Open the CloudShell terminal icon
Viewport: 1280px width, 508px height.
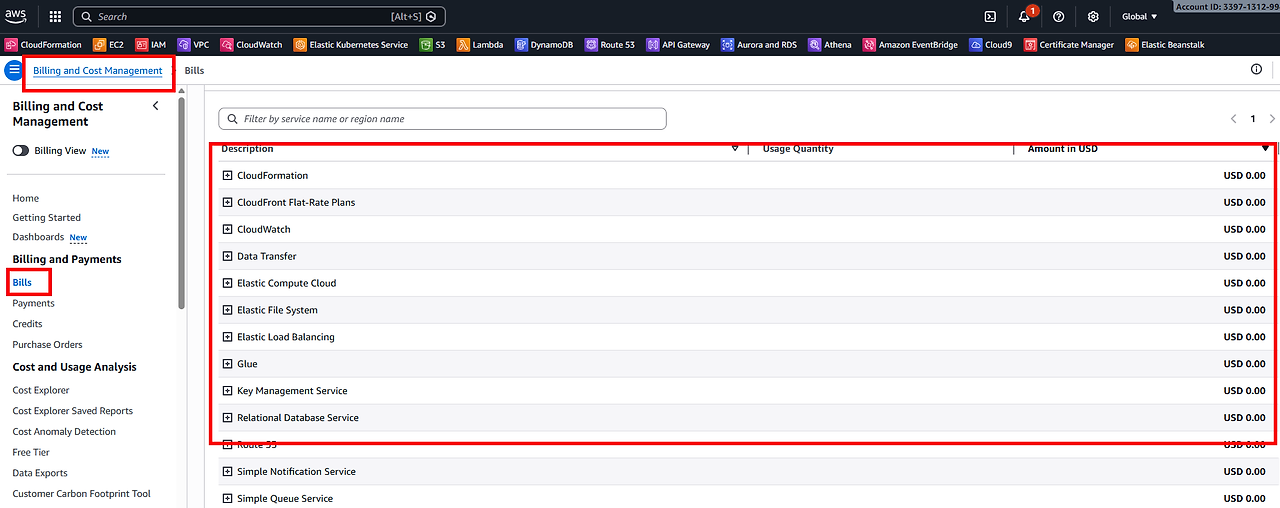click(990, 17)
